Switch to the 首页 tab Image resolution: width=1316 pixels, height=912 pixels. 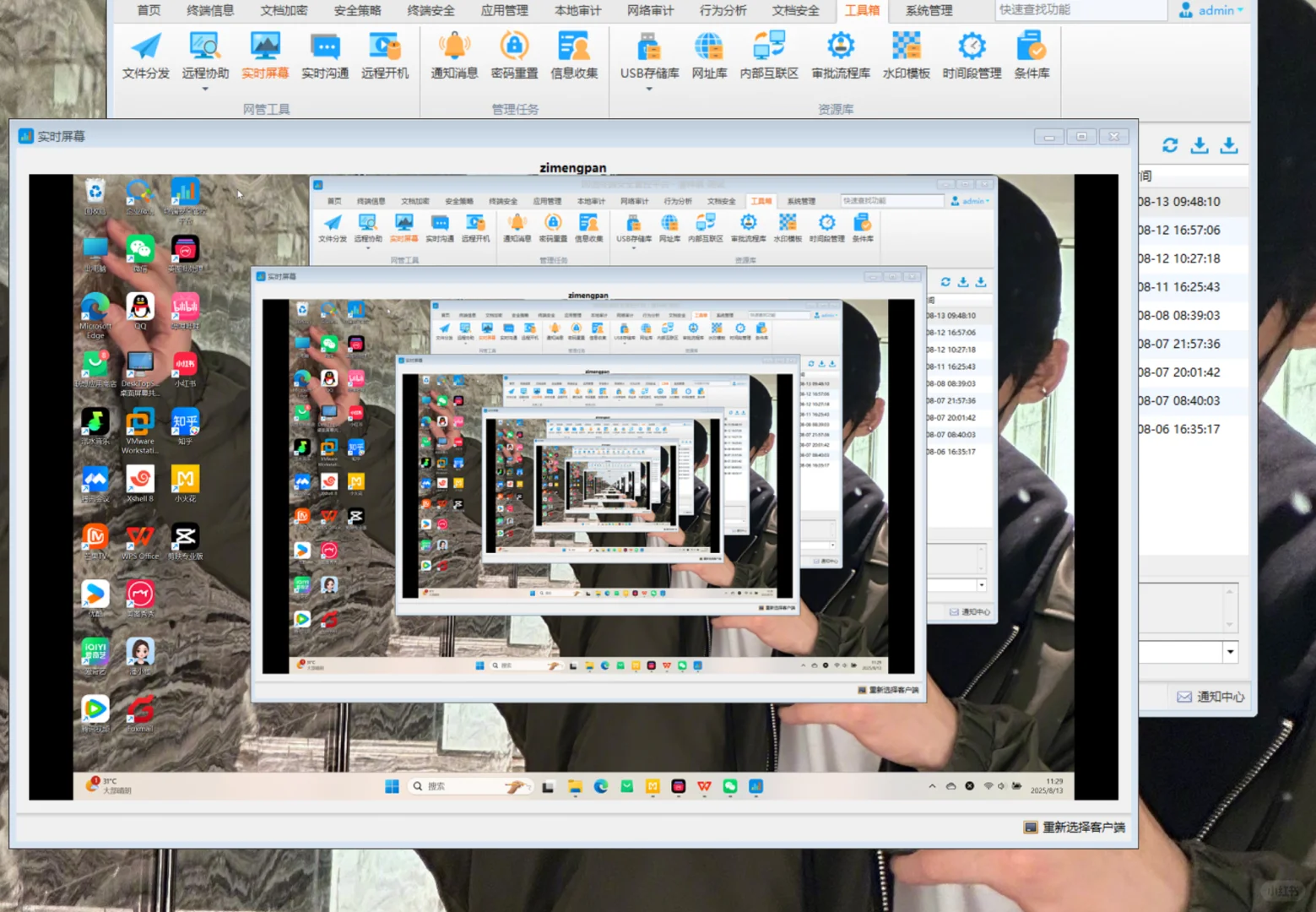[149, 10]
